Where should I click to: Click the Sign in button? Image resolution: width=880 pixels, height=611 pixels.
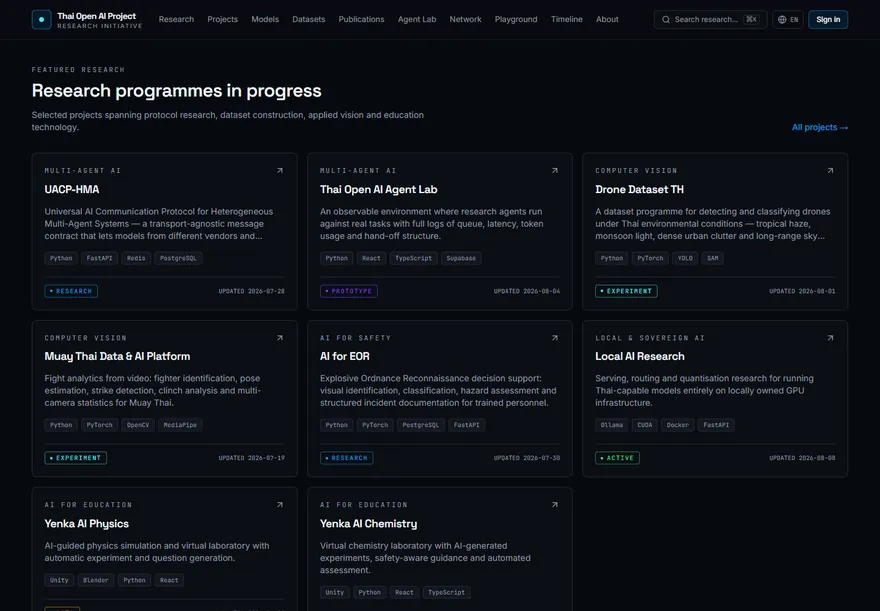[x=828, y=20]
